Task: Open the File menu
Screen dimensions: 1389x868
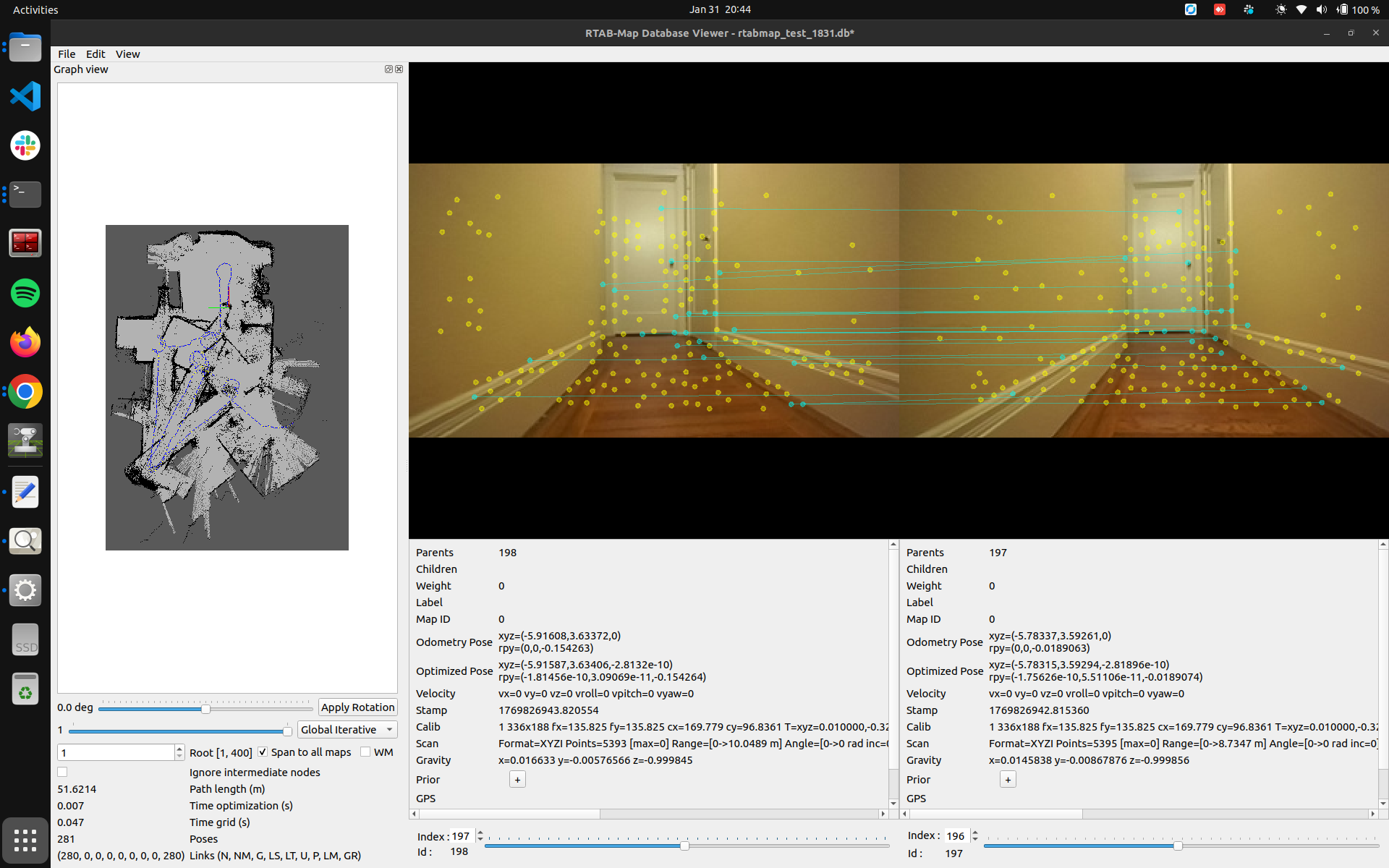Action: [x=67, y=54]
